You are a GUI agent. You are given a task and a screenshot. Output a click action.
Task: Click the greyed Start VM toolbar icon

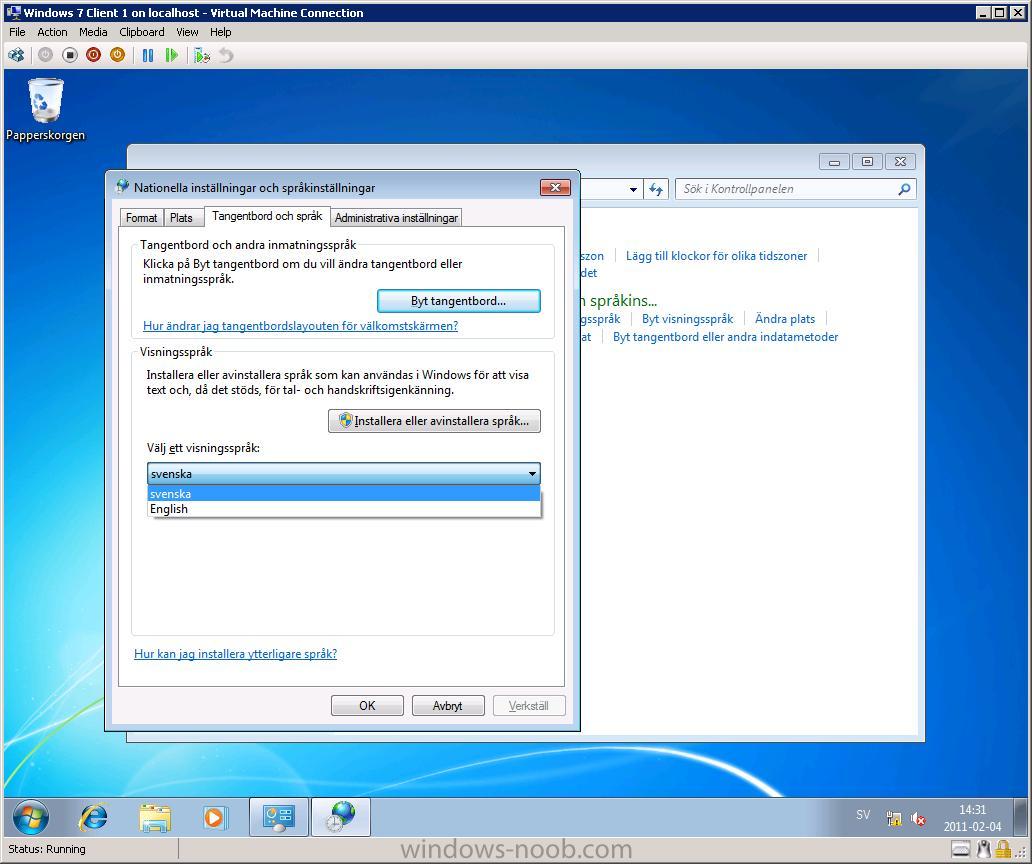(45, 55)
